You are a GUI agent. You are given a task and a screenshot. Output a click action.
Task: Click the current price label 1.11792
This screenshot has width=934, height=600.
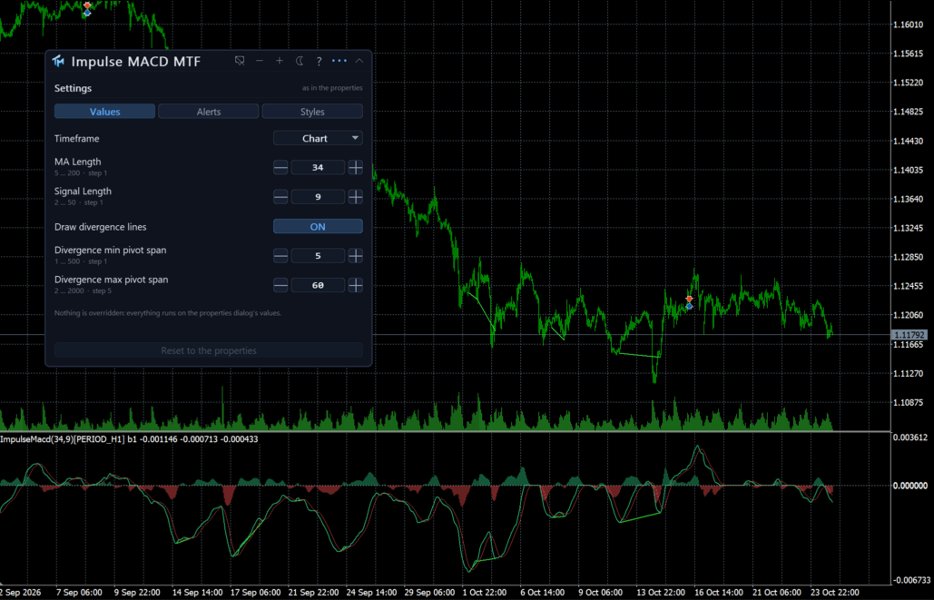pos(909,335)
